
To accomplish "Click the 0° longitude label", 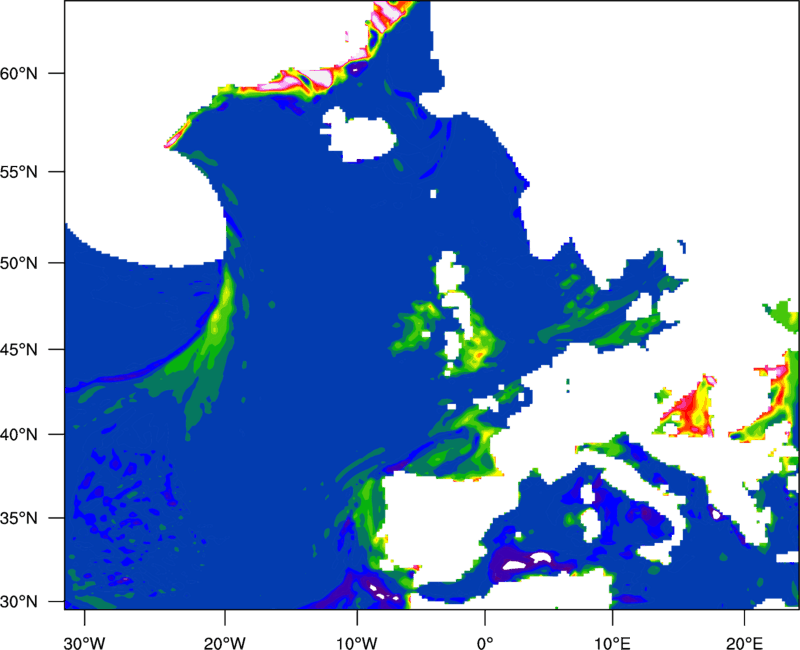I will (485, 643).
